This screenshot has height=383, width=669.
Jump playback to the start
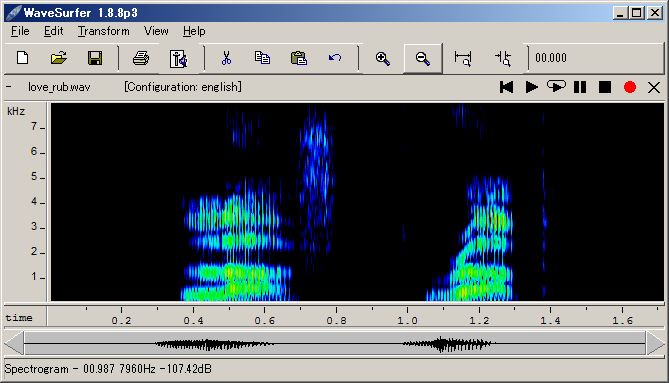pos(506,87)
